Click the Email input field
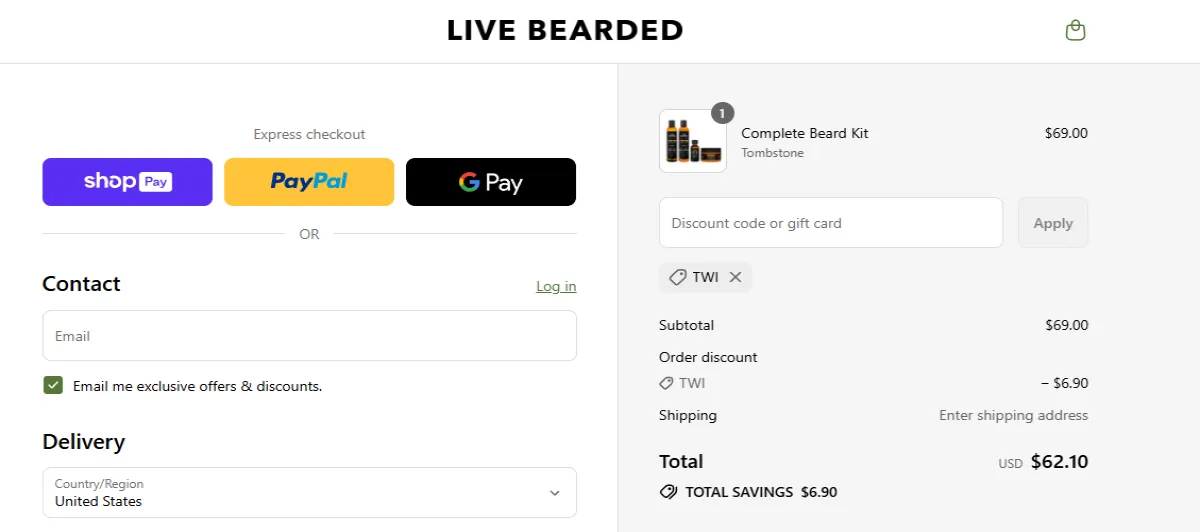The height and width of the screenshot is (532, 1200). click(x=309, y=336)
